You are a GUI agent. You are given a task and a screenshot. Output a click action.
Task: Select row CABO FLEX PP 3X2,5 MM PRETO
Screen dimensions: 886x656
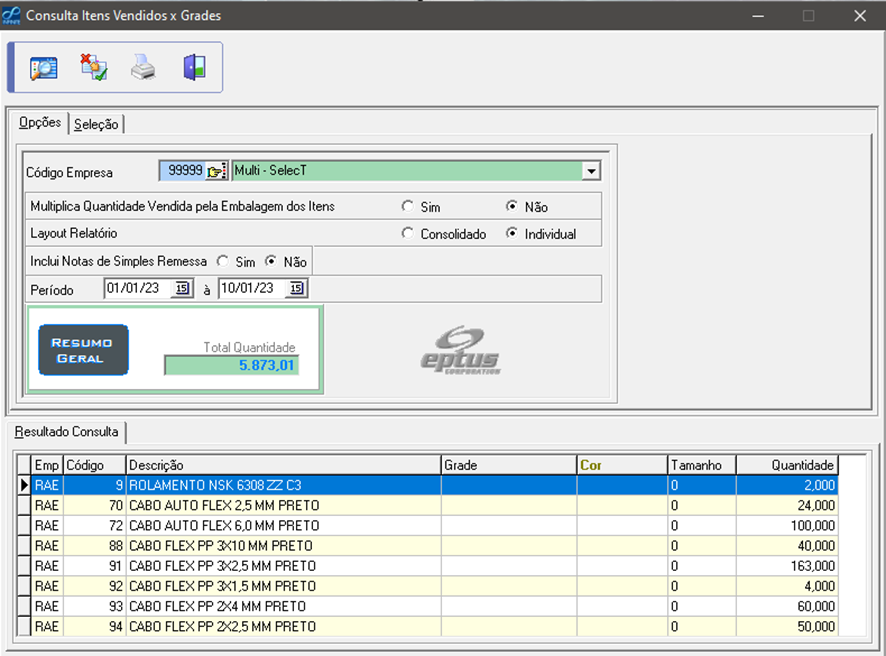point(223,566)
